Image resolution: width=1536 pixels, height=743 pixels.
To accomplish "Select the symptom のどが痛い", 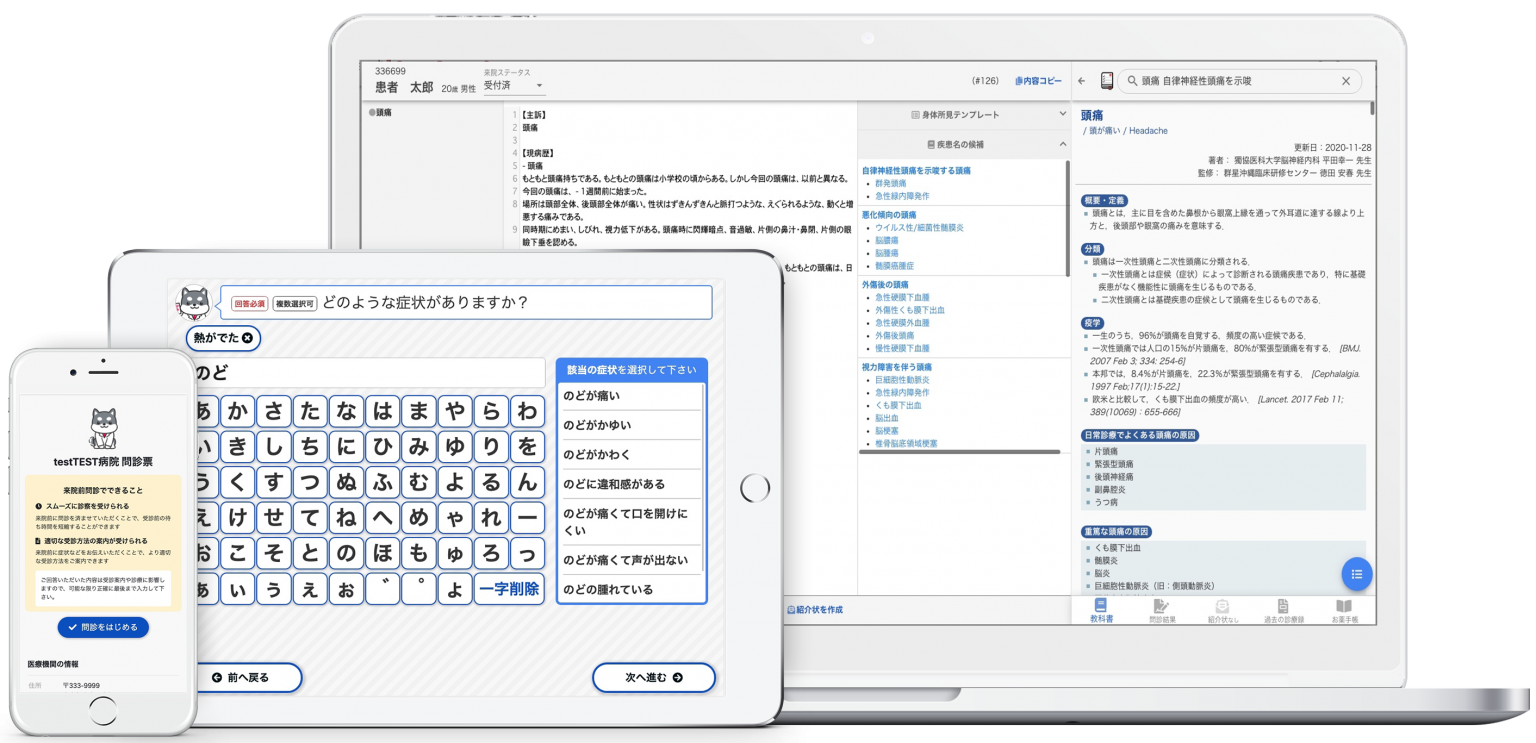I will coord(630,396).
